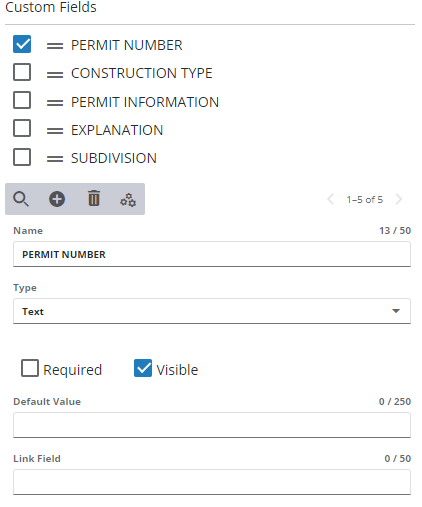Open the gears settings icon in toolbar
422x507 pixels.
[x=128, y=200]
